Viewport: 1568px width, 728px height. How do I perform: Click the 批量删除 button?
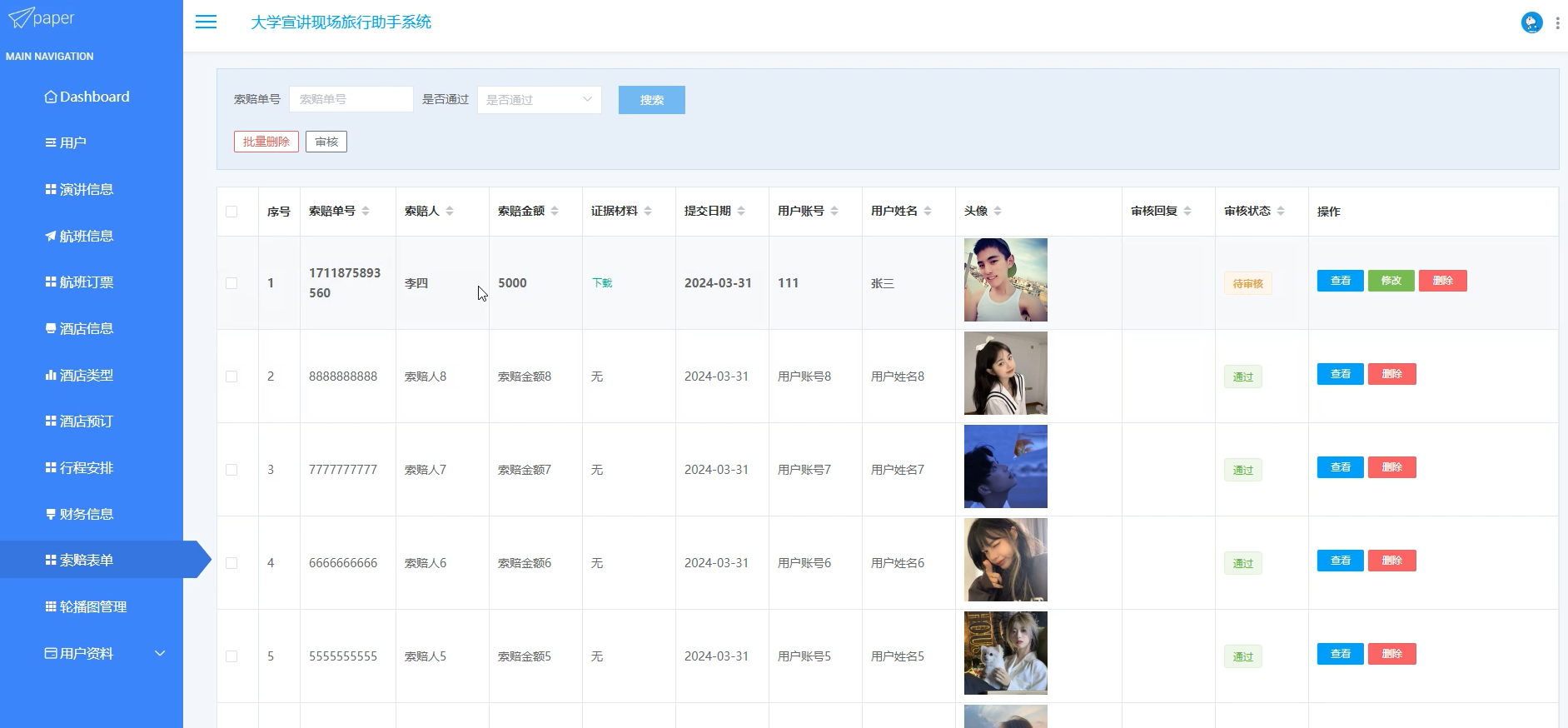point(266,142)
